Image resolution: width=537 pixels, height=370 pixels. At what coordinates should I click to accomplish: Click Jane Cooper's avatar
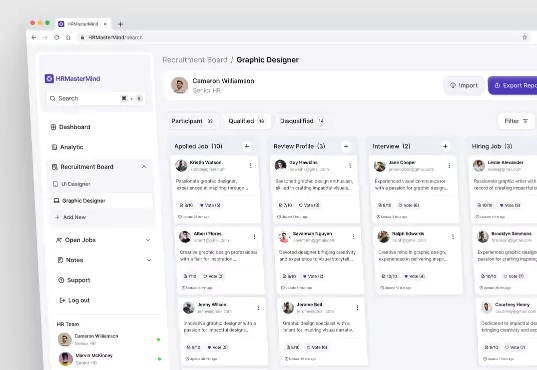(x=380, y=166)
